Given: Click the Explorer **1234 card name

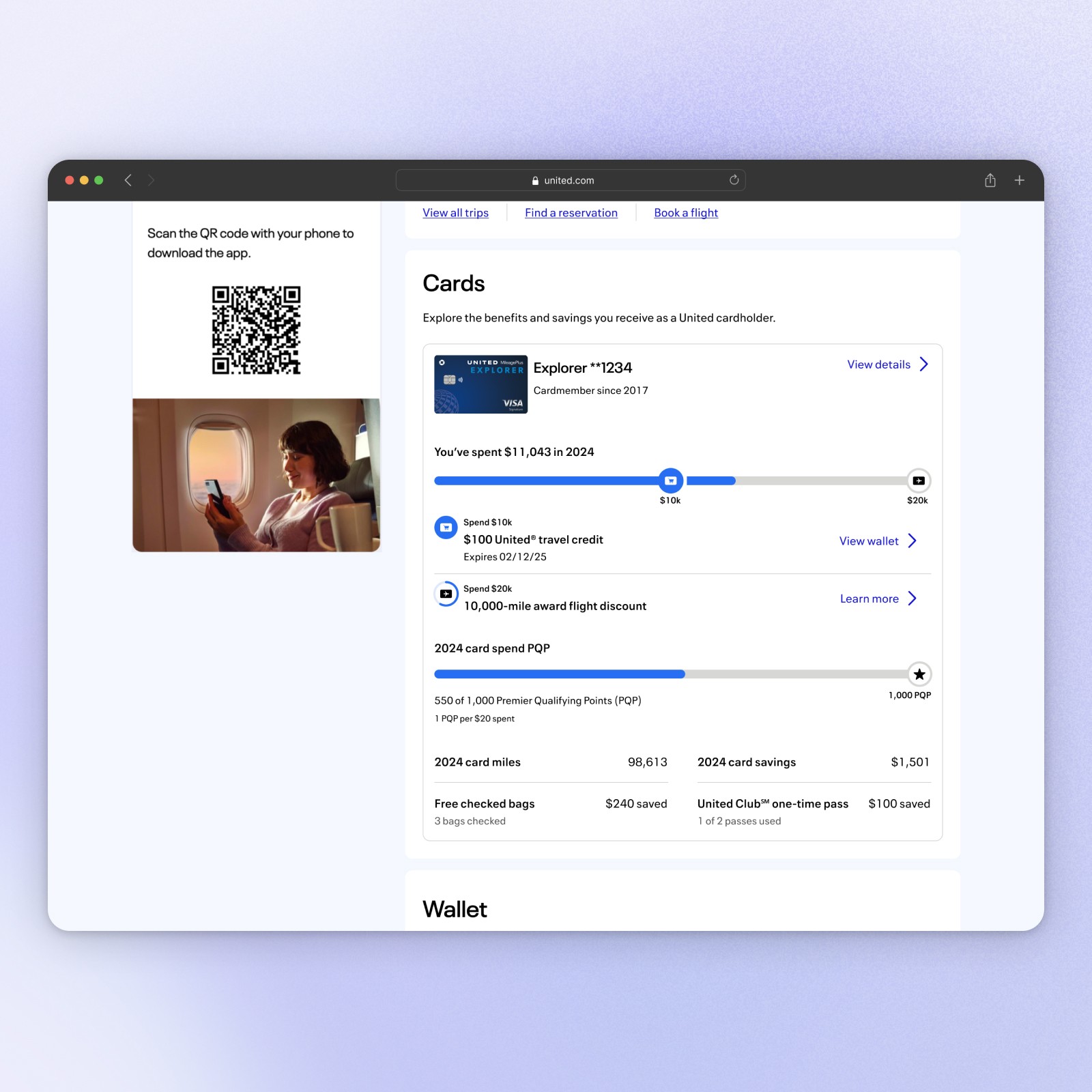Looking at the screenshot, I should click(x=583, y=368).
